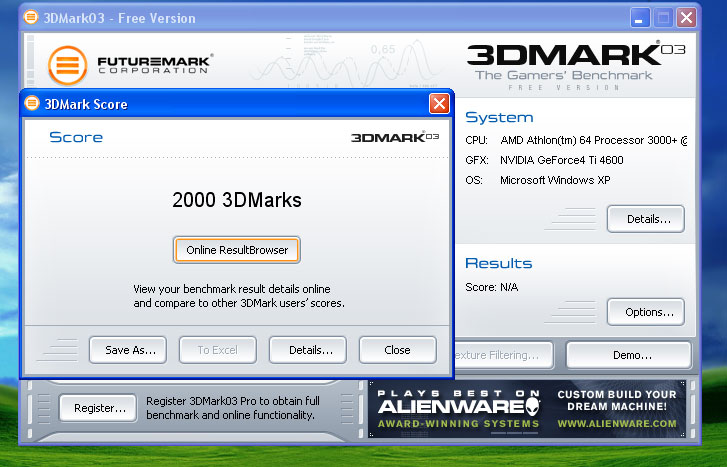727x467 pixels.
Task: Minimize the 3DMark03 main window
Action: [x=641, y=18]
